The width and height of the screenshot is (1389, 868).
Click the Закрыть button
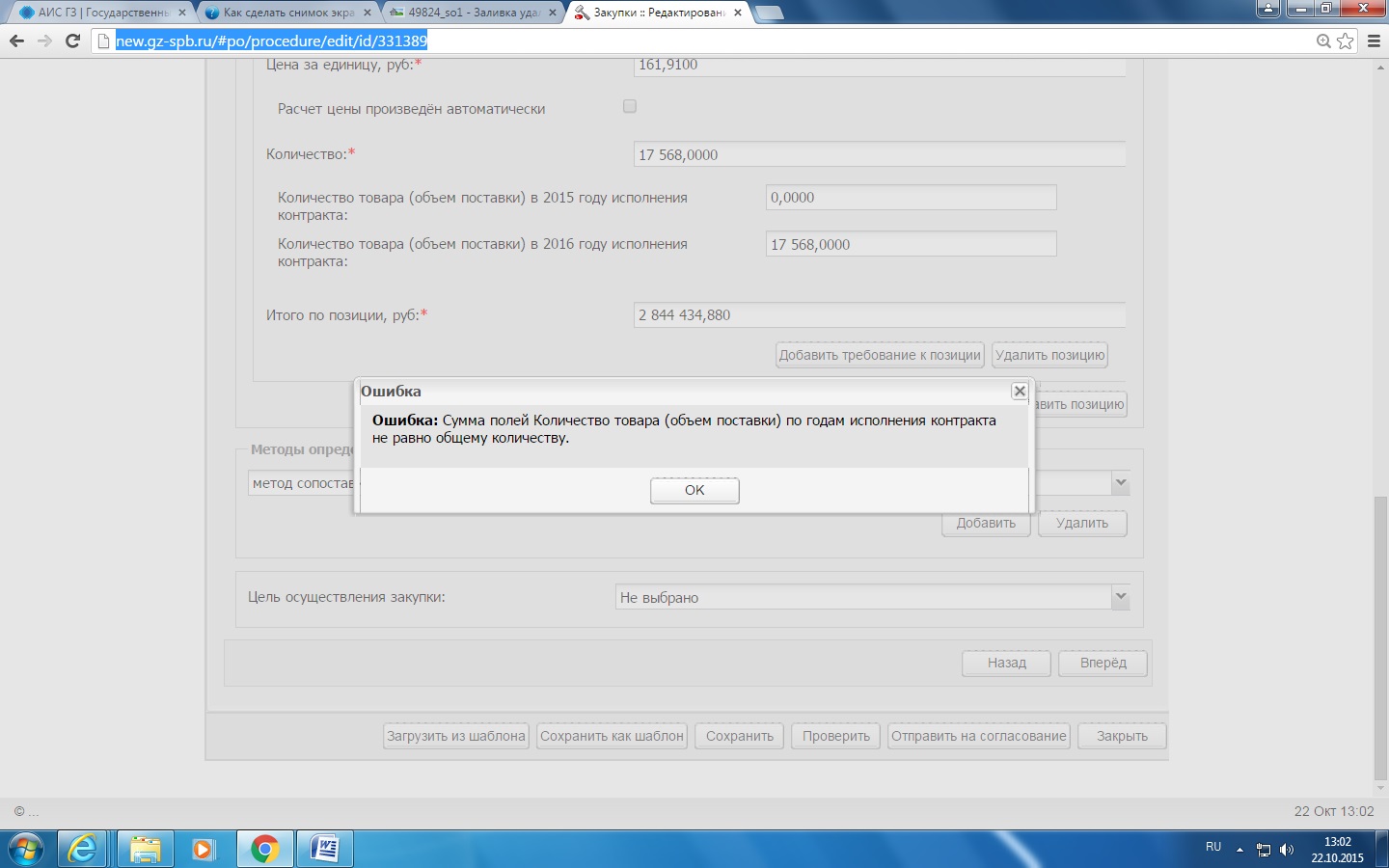pos(1122,736)
